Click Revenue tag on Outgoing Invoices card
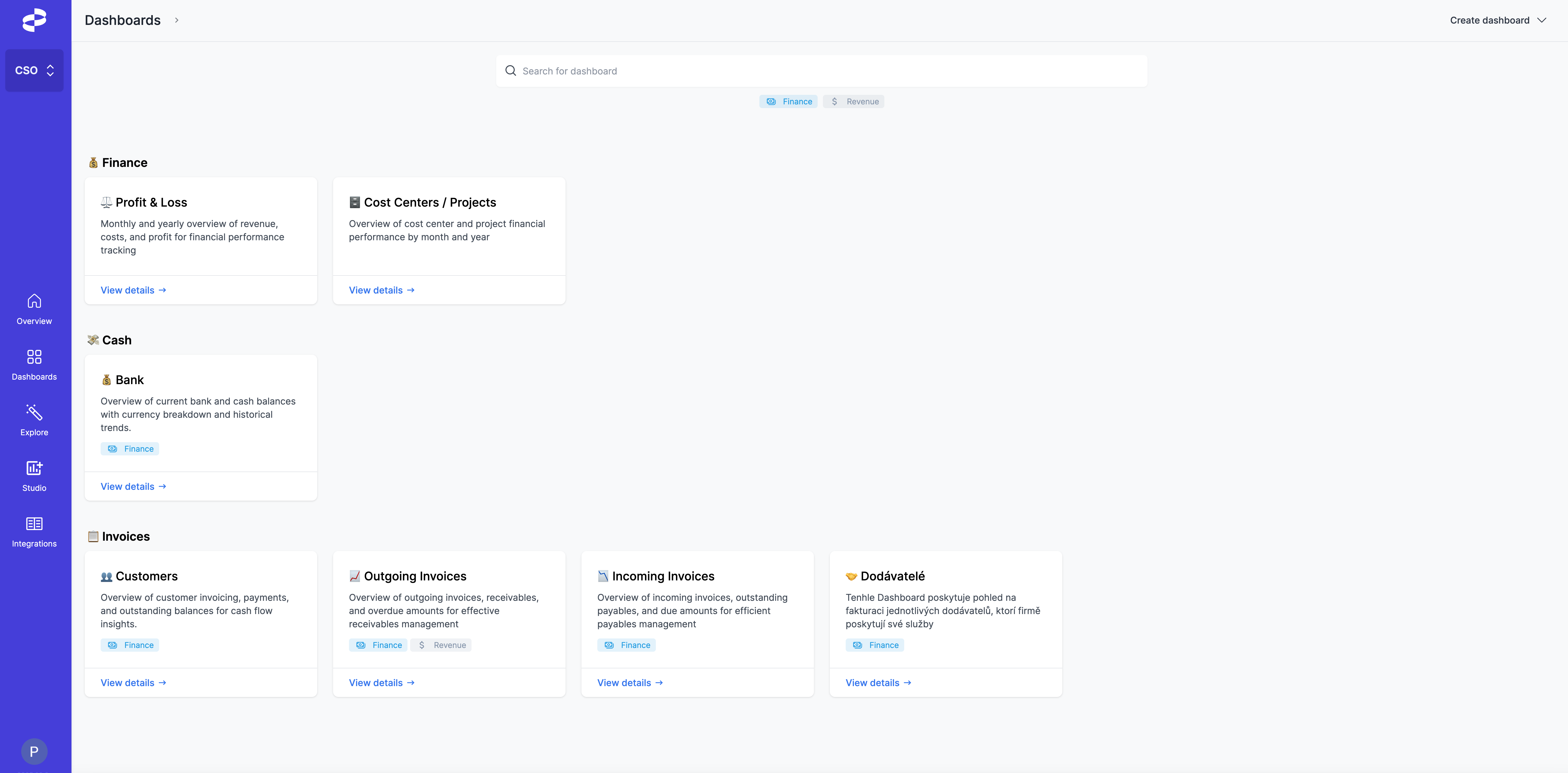The height and width of the screenshot is (773, 1568). [441, 645]
